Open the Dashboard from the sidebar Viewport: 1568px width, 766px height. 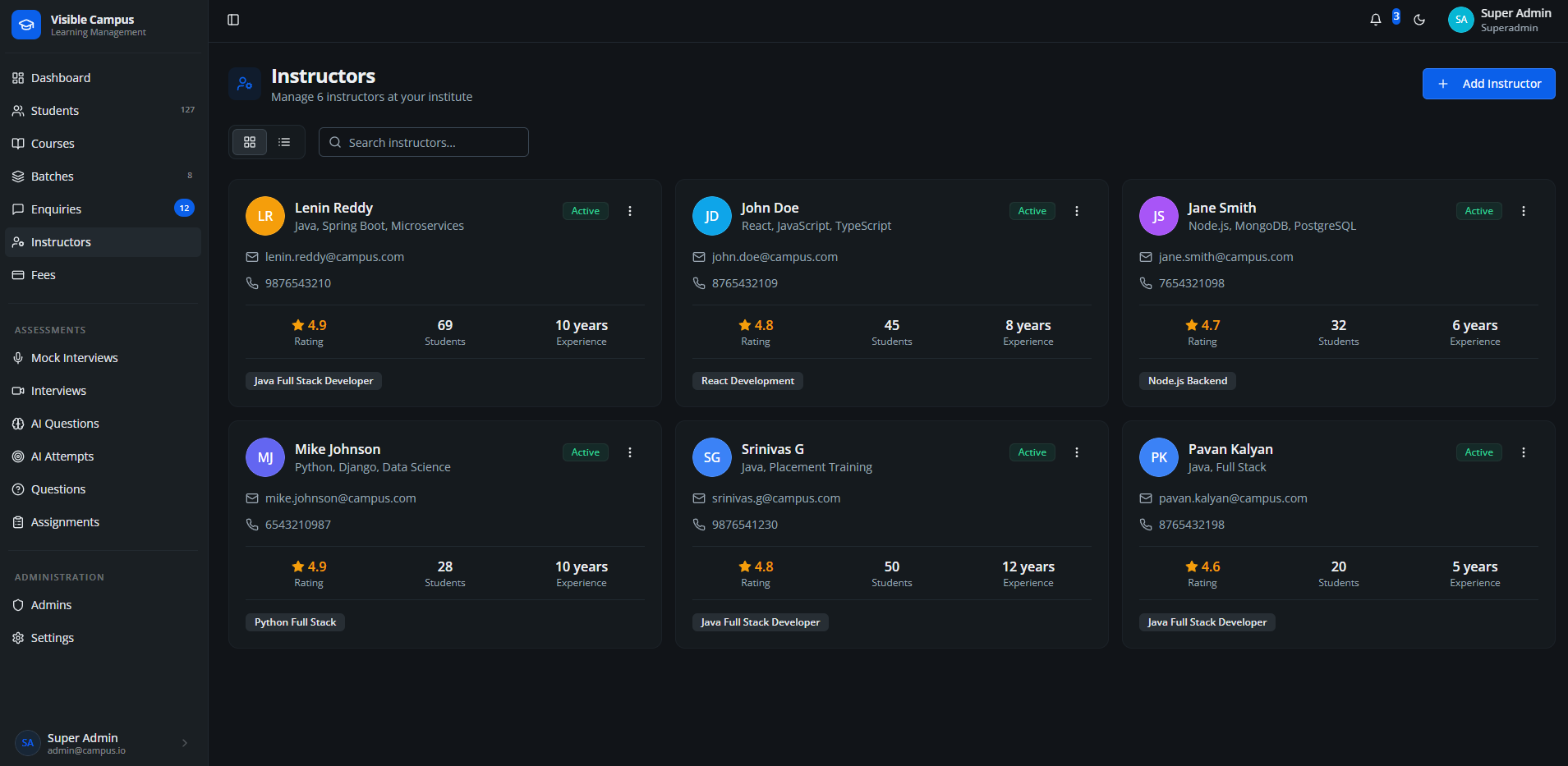[x=60, y=77]
